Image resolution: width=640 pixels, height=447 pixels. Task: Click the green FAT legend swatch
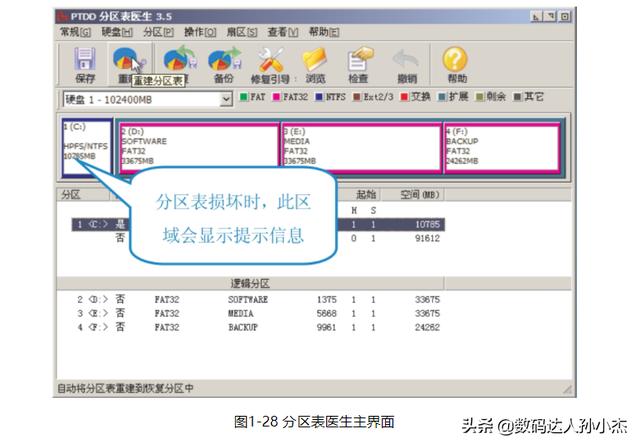[x=244, y=97]
